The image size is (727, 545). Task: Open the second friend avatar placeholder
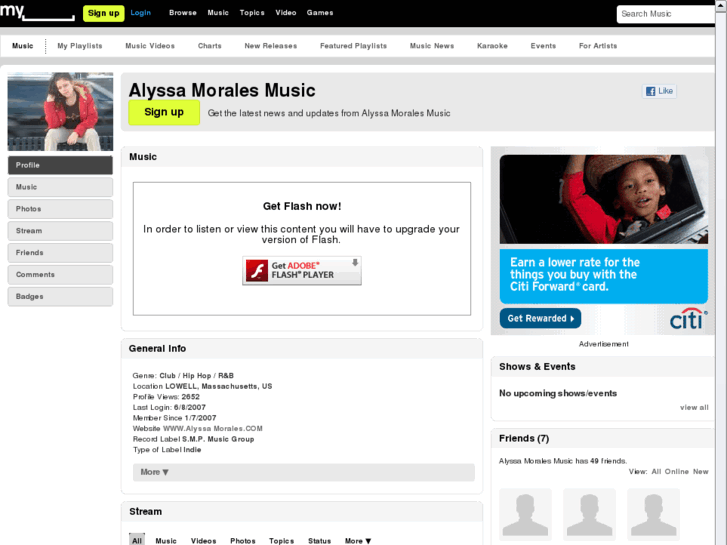click(x=589, y=514)
